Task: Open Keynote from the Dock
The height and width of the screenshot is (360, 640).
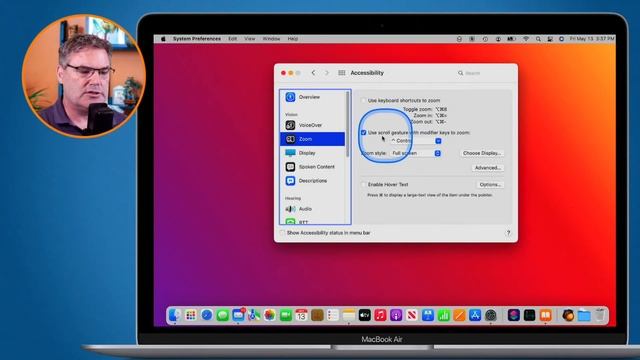Action: coord(428,315)
